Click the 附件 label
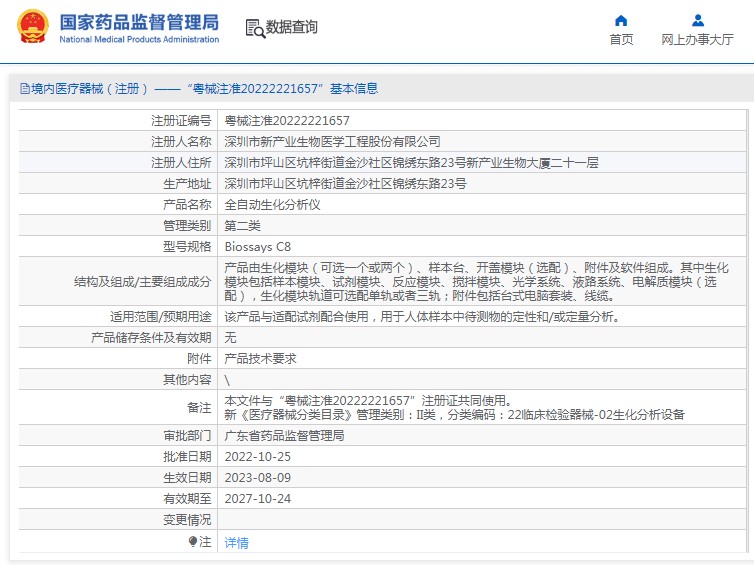The width and height of the screenshot is (754, 565). point(199,359)
